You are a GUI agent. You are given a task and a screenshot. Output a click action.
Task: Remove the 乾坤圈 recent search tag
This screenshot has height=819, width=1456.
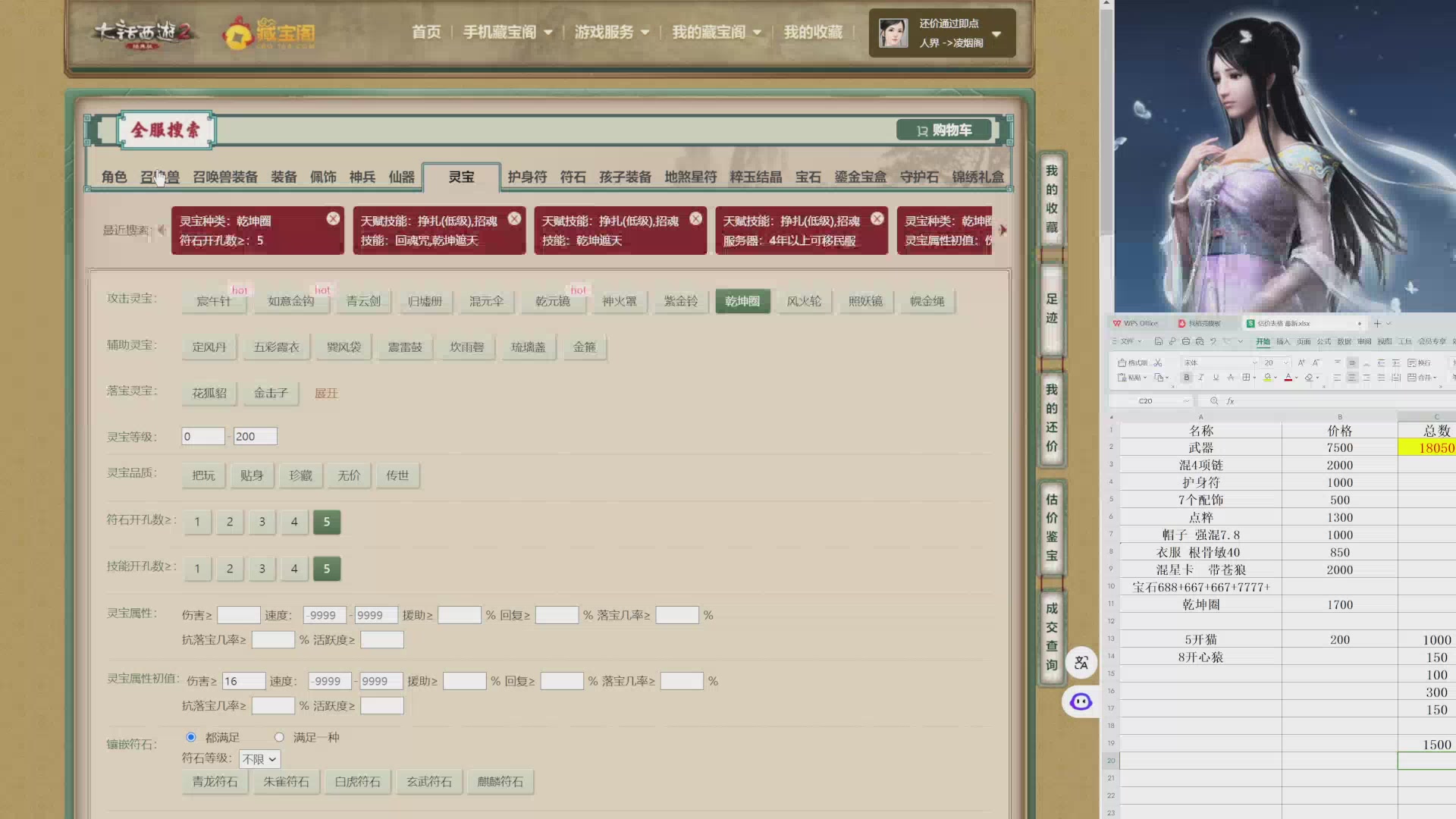(x=333, y=218)
